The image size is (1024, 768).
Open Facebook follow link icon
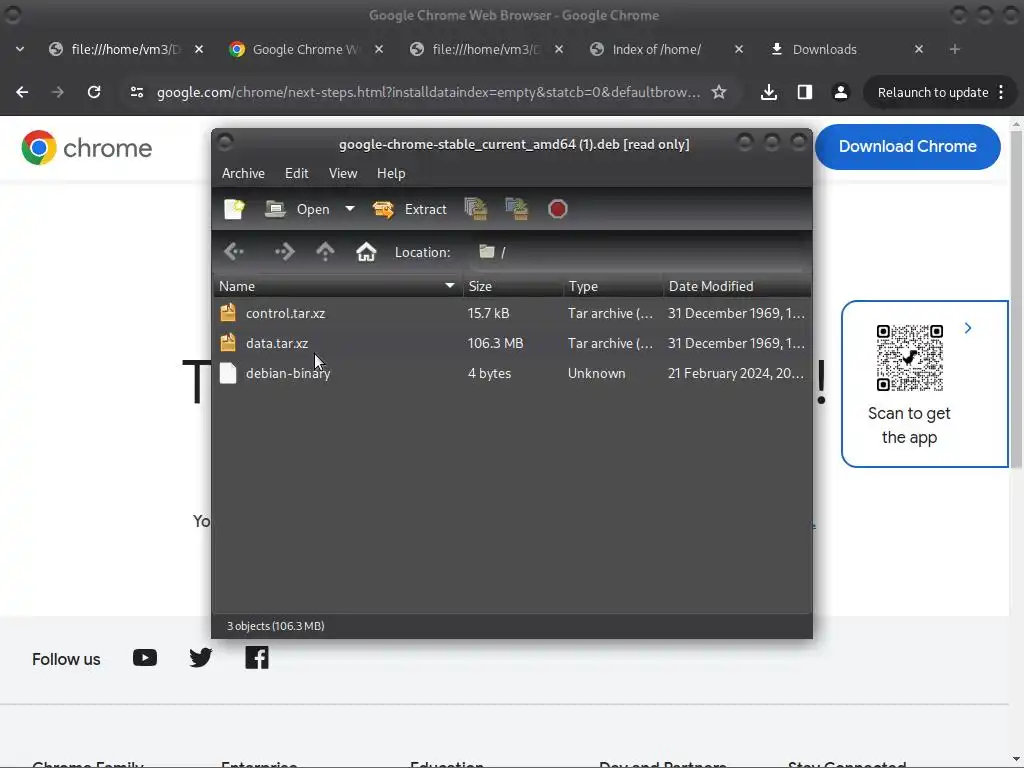tap(257, 658)
